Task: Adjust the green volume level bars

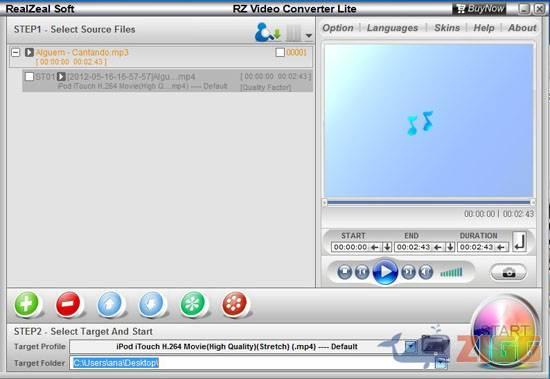Action: tap(451, 272)
